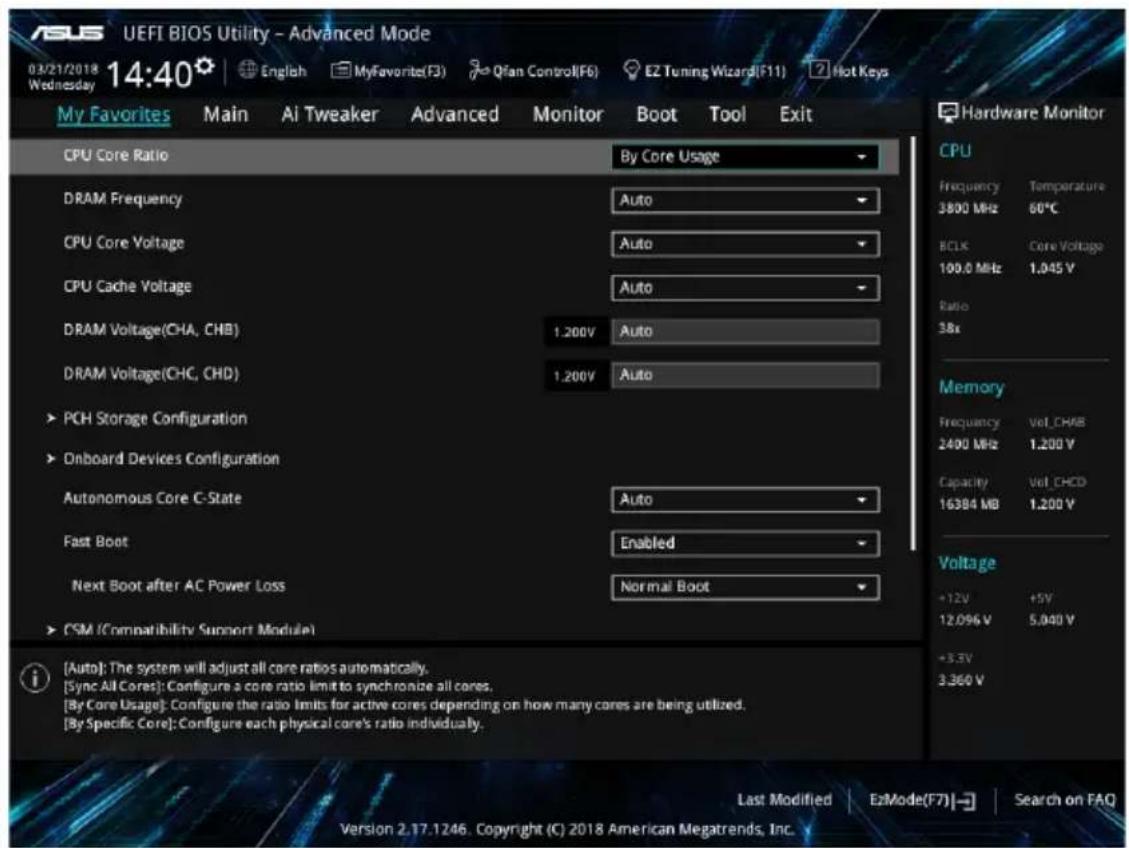The image size is (1129, 848).
Task: Click the settings list scrollbar
Action: pyautogui.click(x=913, y=343)
